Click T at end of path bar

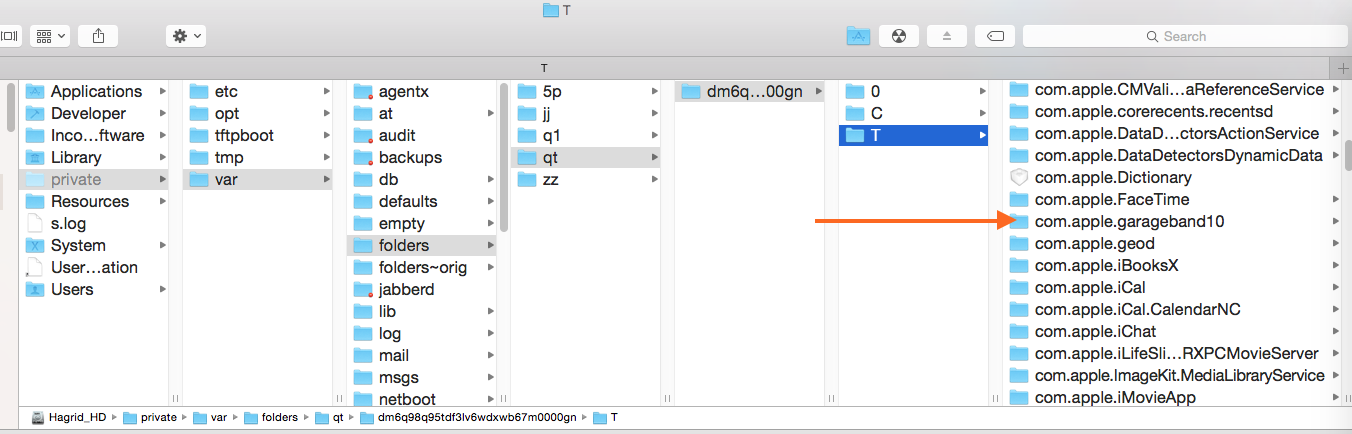606,417
